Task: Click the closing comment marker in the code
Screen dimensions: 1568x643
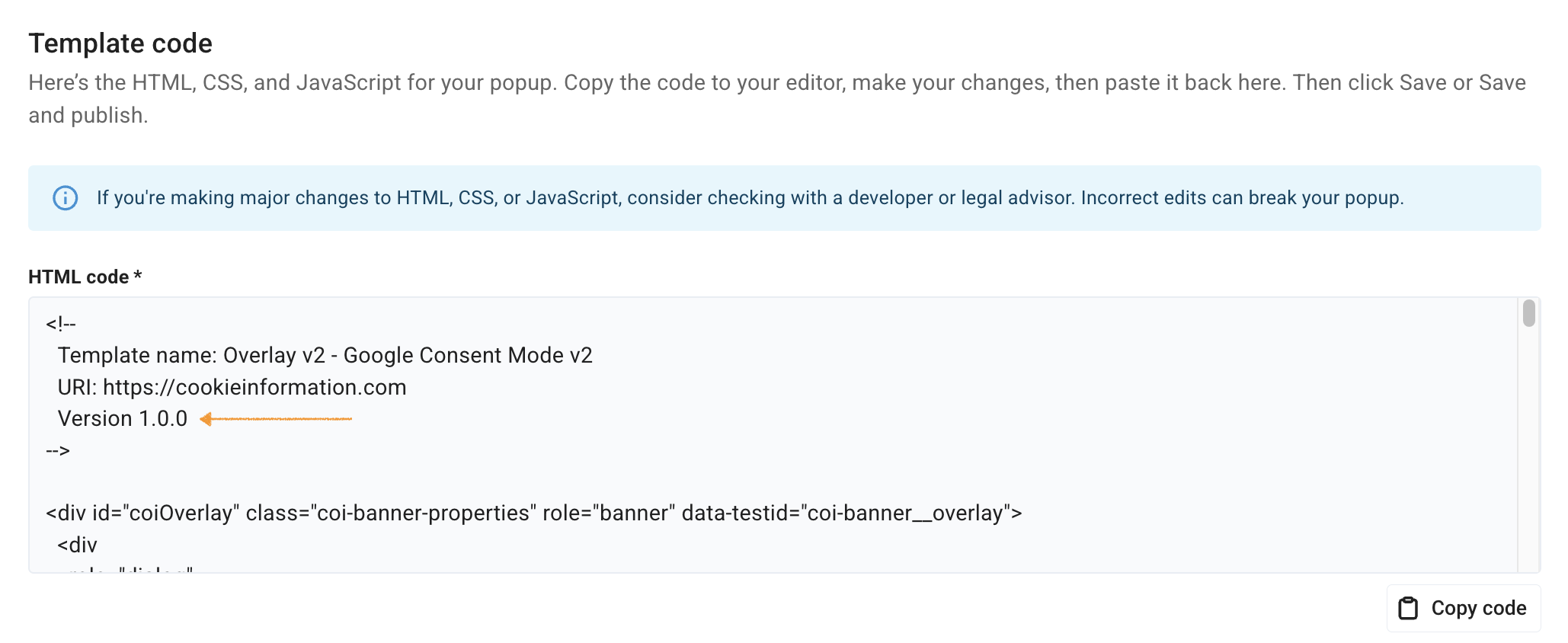Action: point(59,449)
